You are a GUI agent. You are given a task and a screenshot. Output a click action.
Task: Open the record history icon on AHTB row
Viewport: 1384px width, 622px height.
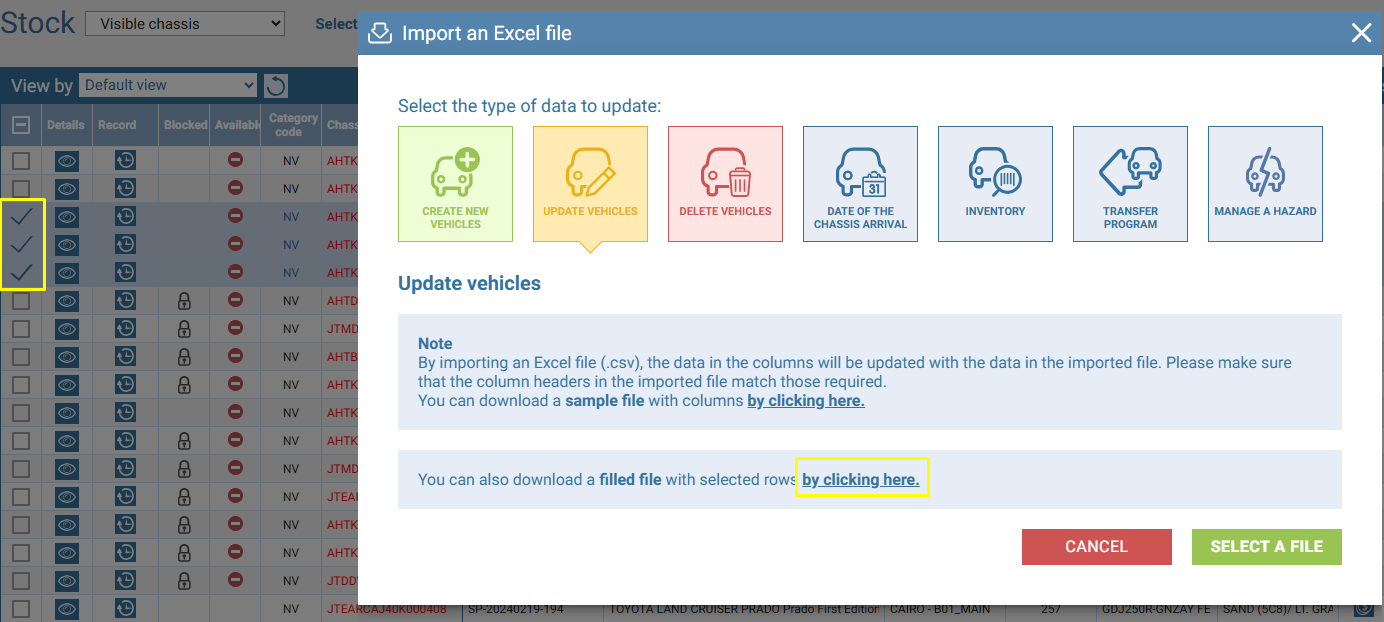click(125, 356)
